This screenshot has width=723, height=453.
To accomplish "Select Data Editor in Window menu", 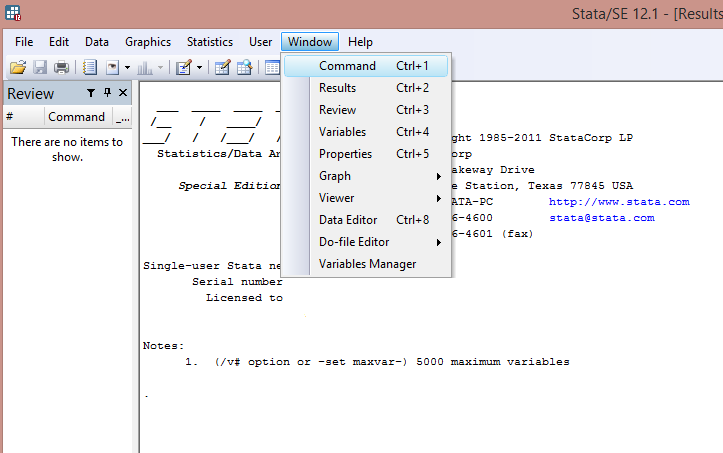I will click(x=366, y=220).
